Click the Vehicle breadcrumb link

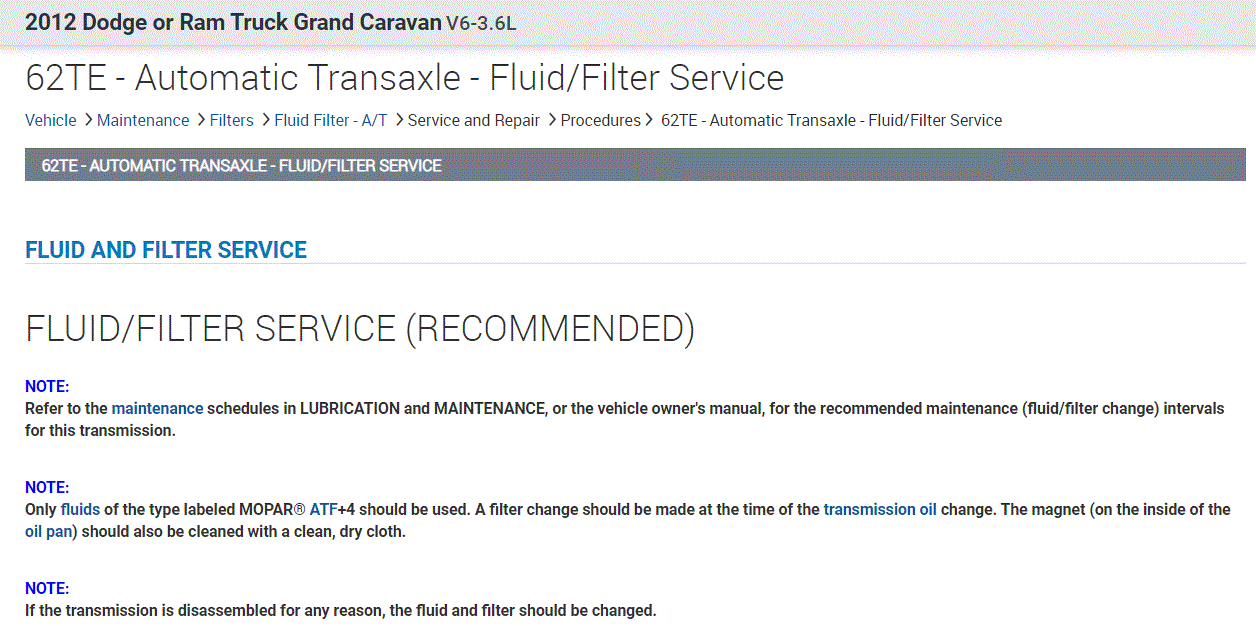[50, 120]
